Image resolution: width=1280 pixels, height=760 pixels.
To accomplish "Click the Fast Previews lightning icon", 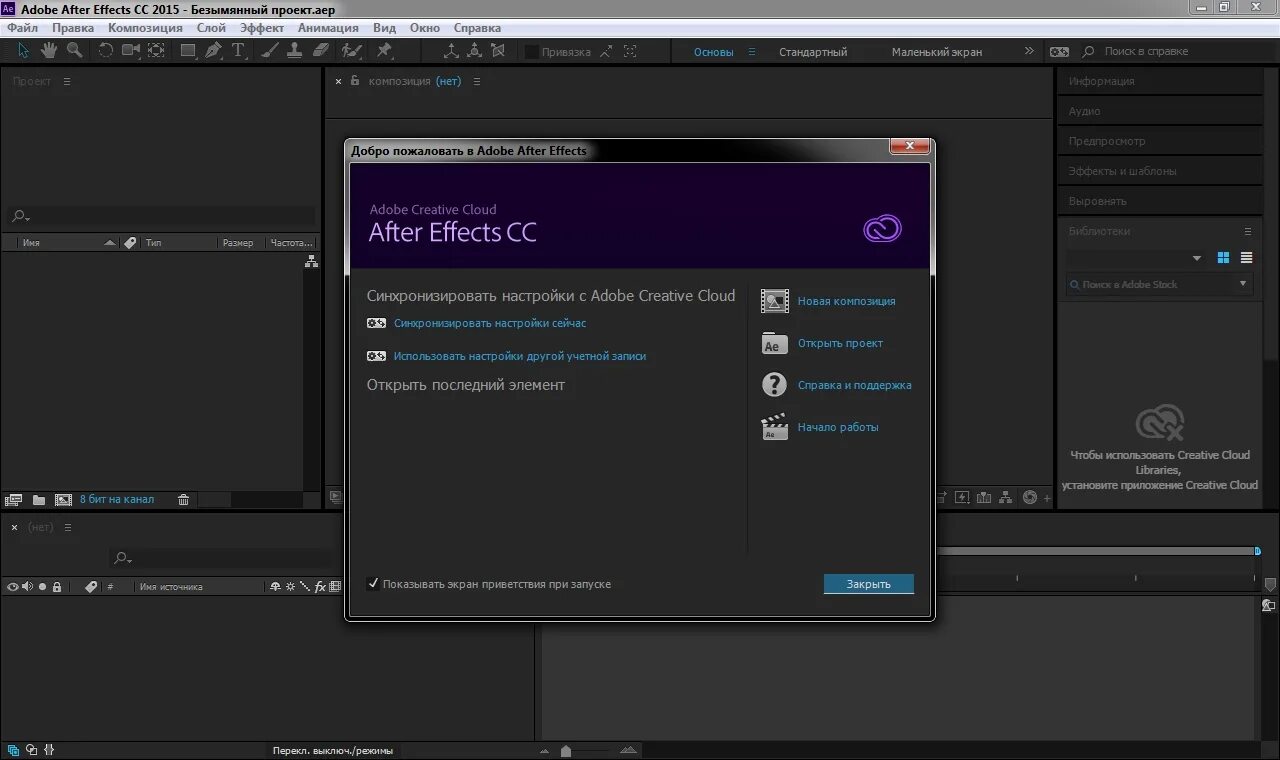I will click(962, 497).
